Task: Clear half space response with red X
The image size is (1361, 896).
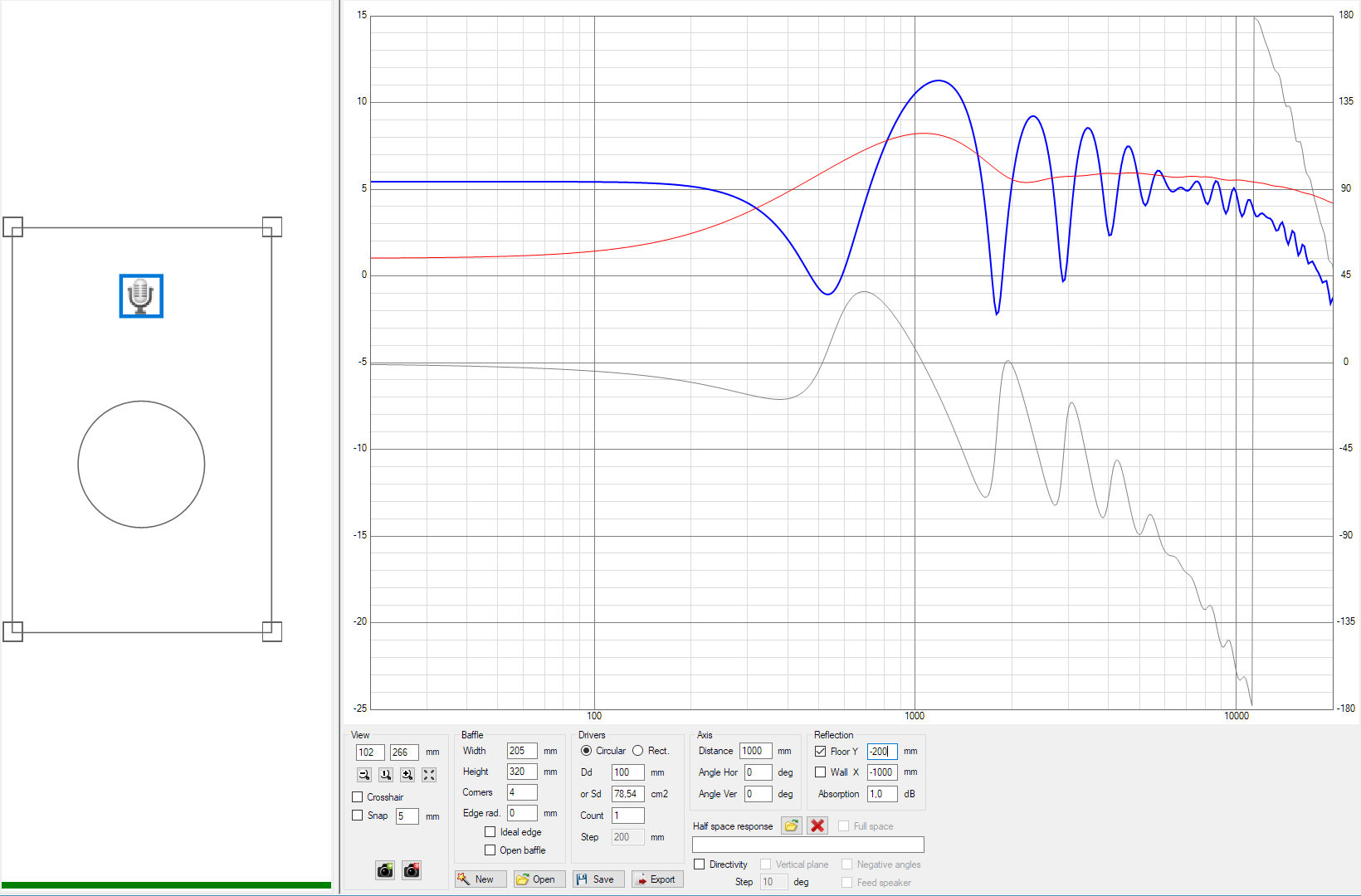Action: 817,825
